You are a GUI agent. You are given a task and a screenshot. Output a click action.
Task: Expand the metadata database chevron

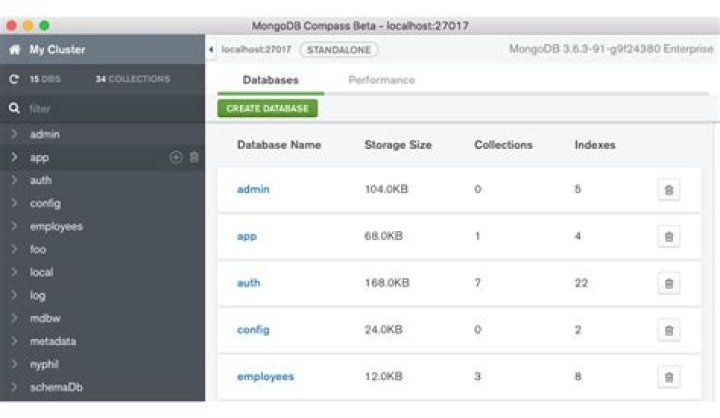14,341
